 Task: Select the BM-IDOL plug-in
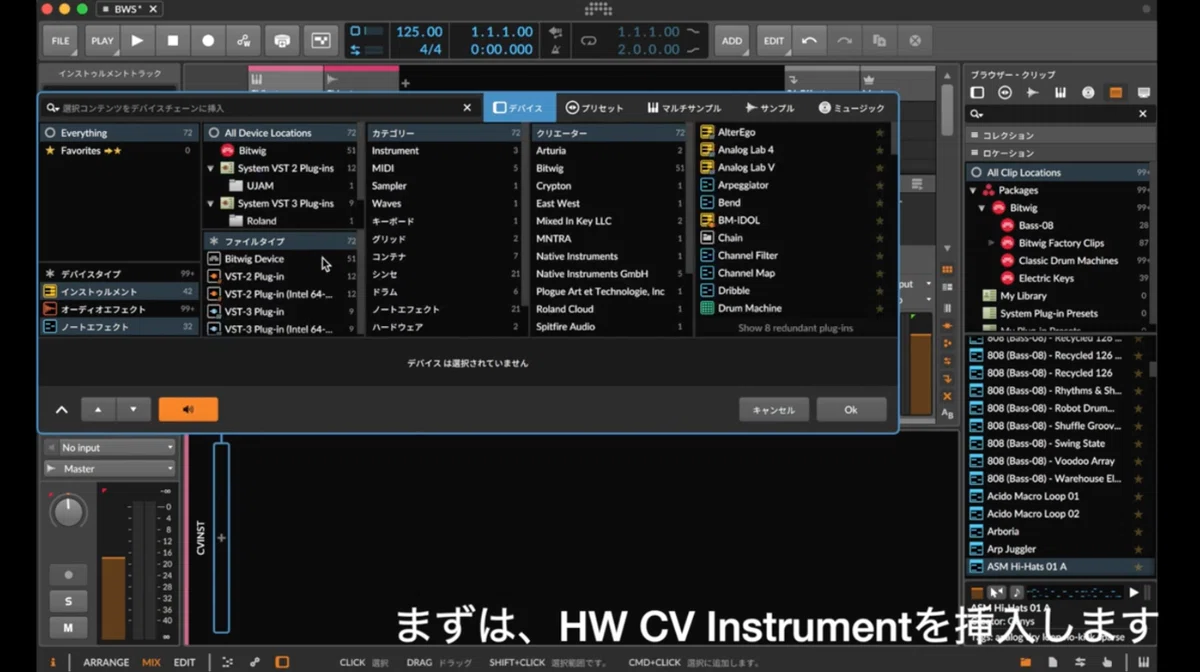click(x=793, y=220)
